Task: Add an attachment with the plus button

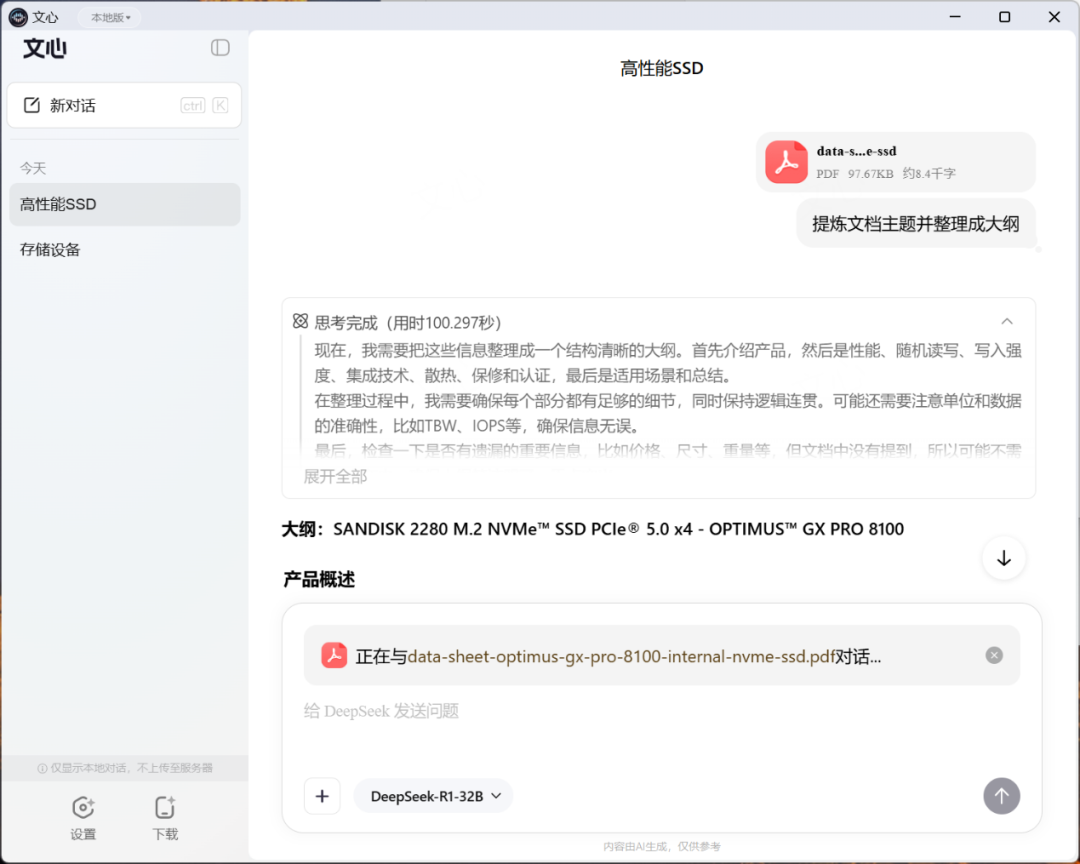Action: 322,796
